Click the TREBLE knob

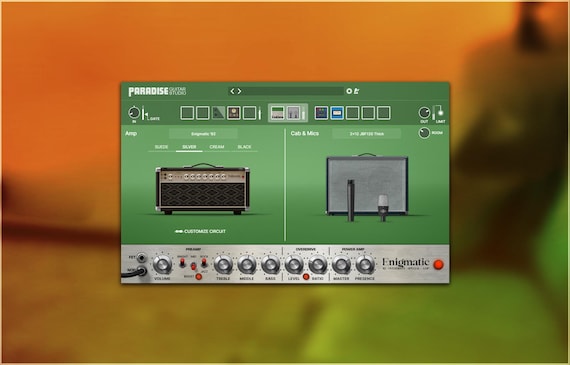(223, 264)
